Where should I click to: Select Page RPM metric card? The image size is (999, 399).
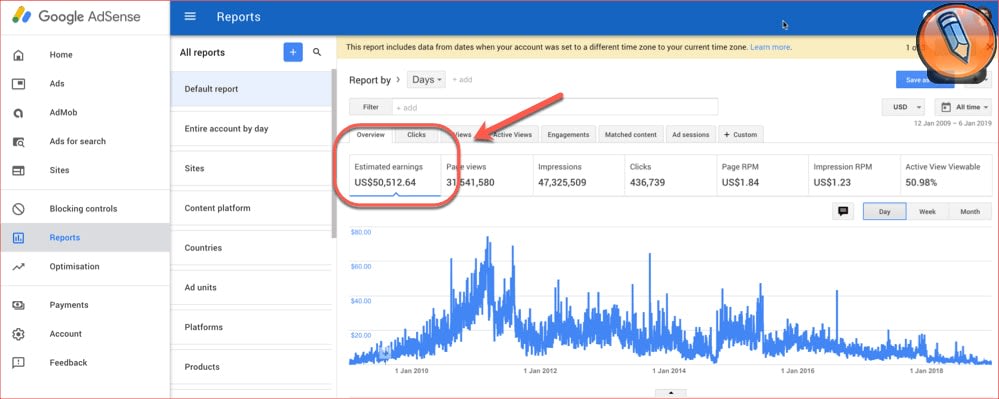[x=762, y=175]
